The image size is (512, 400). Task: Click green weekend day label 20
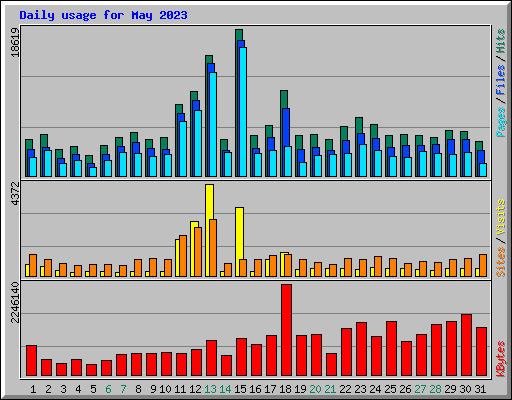(x=315, y=389)
